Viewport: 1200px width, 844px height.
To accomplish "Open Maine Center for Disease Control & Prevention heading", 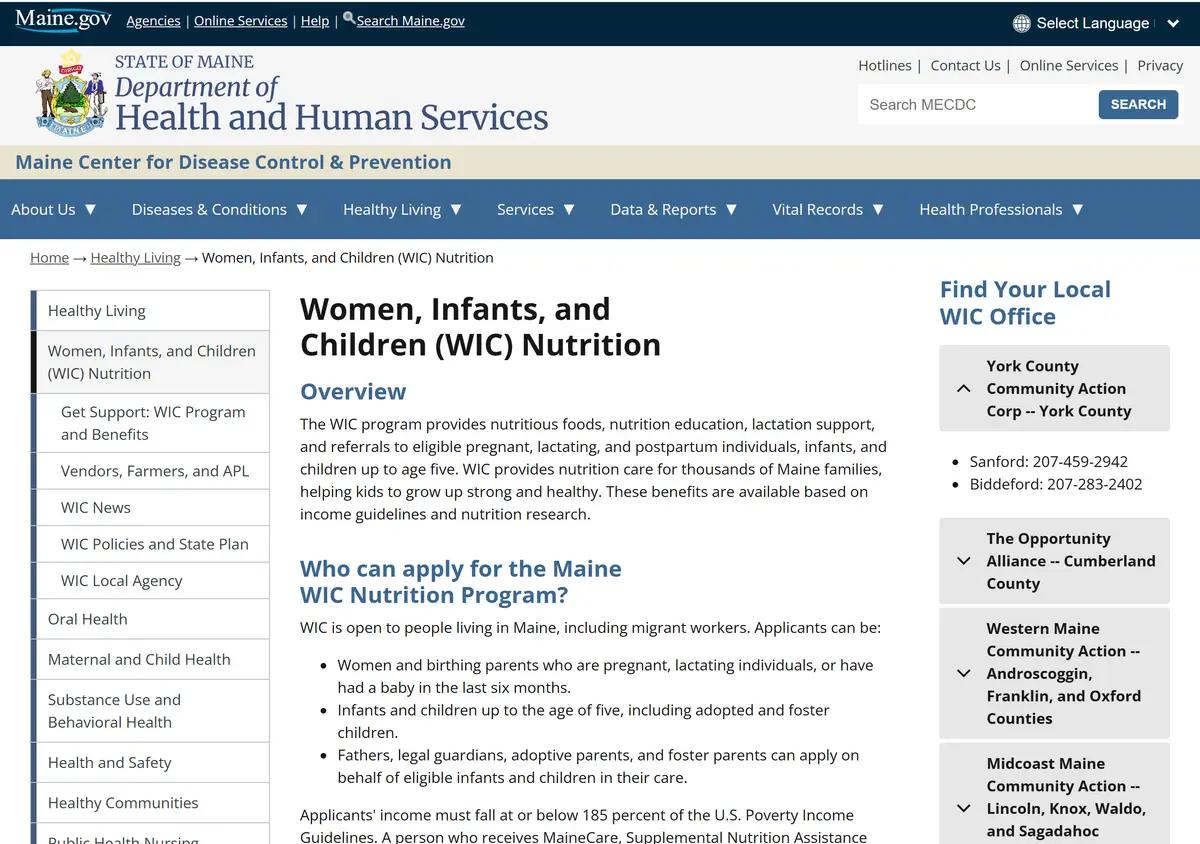I will click(x=233, y=162).
